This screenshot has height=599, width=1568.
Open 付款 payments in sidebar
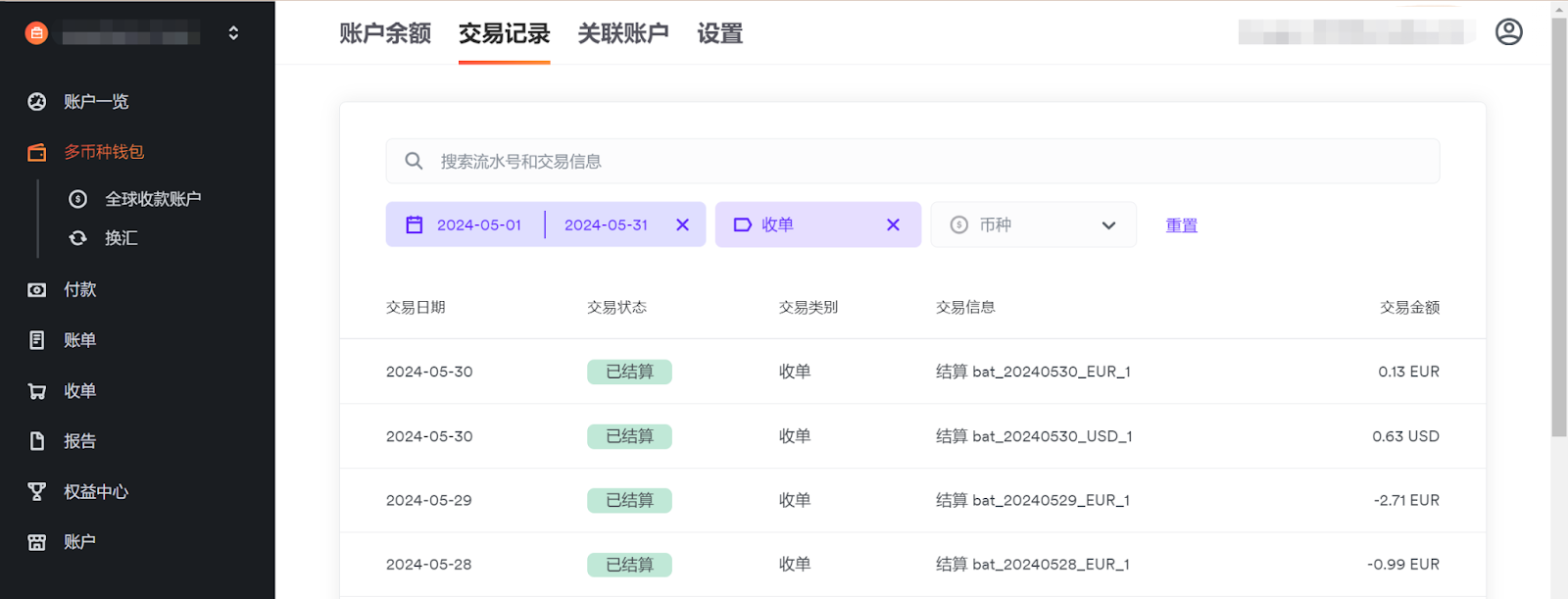tap(79, 290)
